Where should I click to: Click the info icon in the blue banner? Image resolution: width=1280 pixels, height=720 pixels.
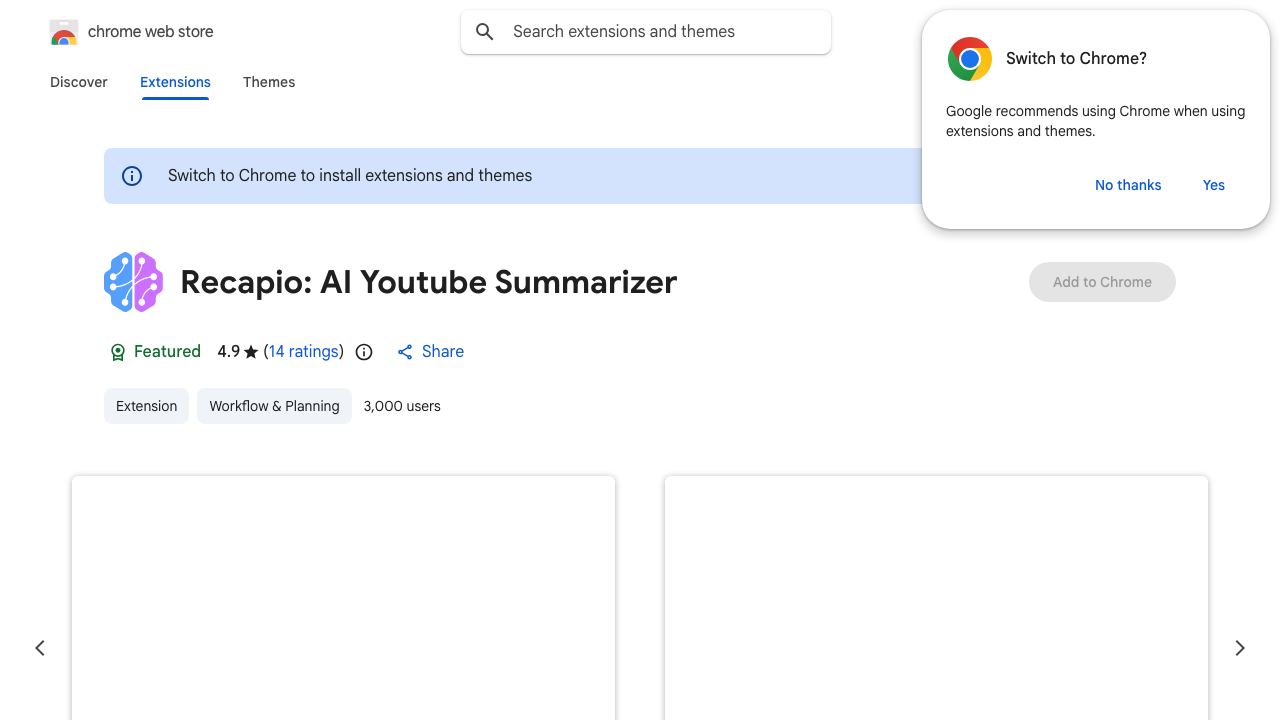click(x=132, y=176)
